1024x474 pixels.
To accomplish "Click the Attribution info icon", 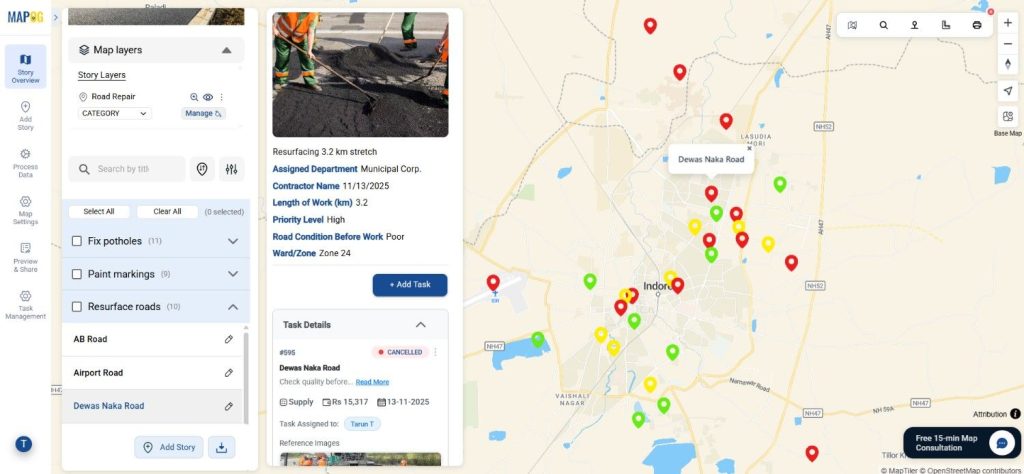I will 1015,414.
